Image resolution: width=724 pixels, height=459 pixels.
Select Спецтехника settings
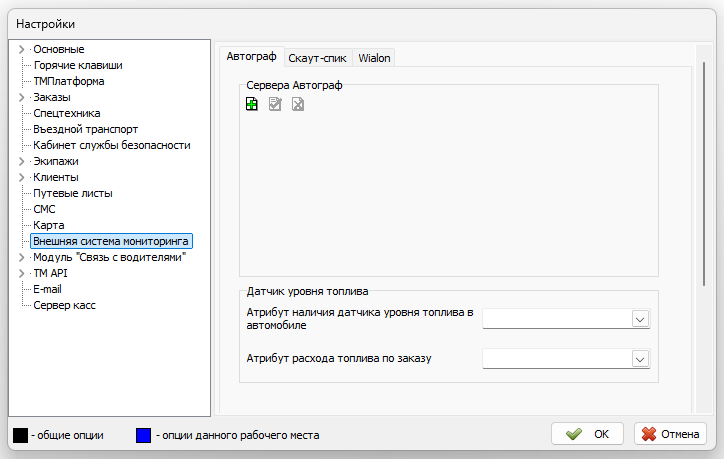click(x=67, y=113)
